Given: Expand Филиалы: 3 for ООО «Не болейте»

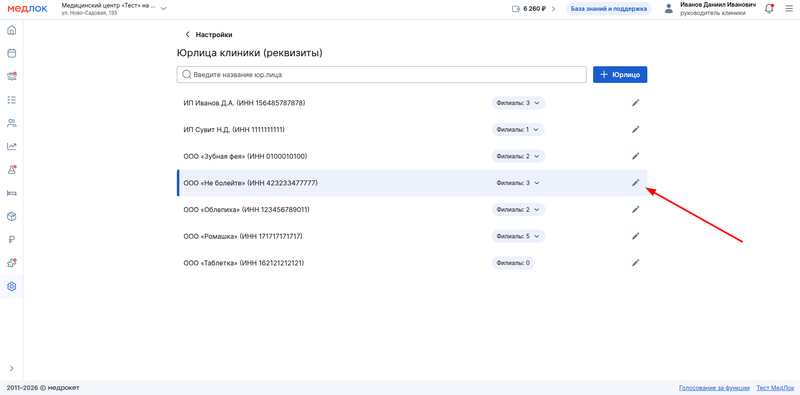Looking at the screenshot, I should [518, 183].
